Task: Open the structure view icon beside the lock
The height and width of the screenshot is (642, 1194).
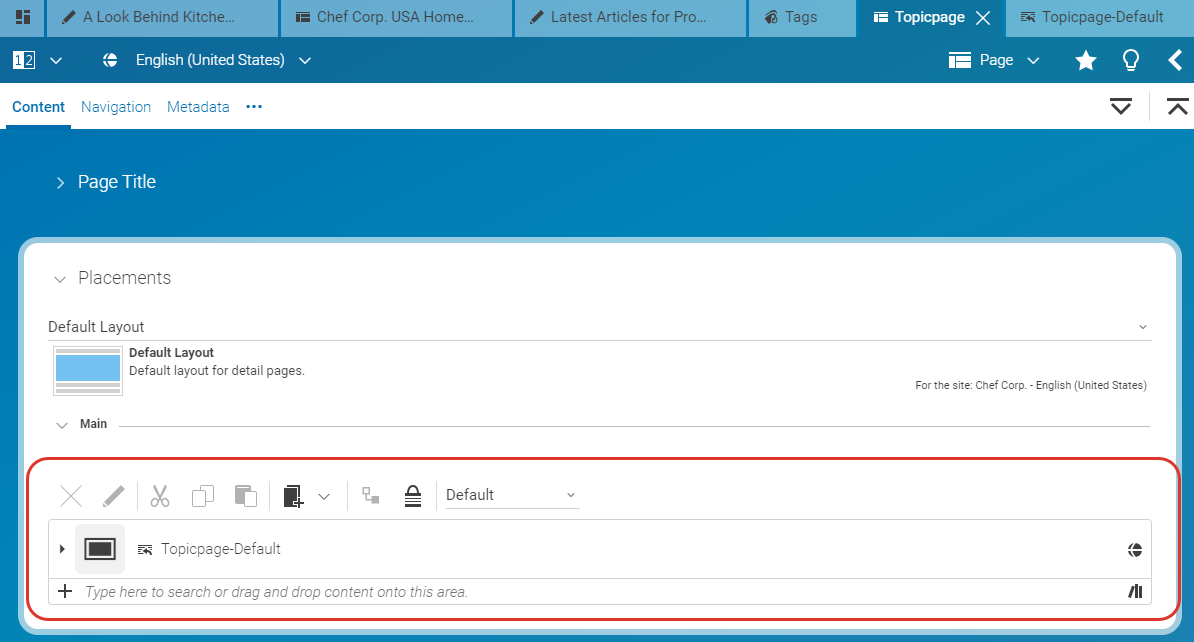Action: coord(371,495)
